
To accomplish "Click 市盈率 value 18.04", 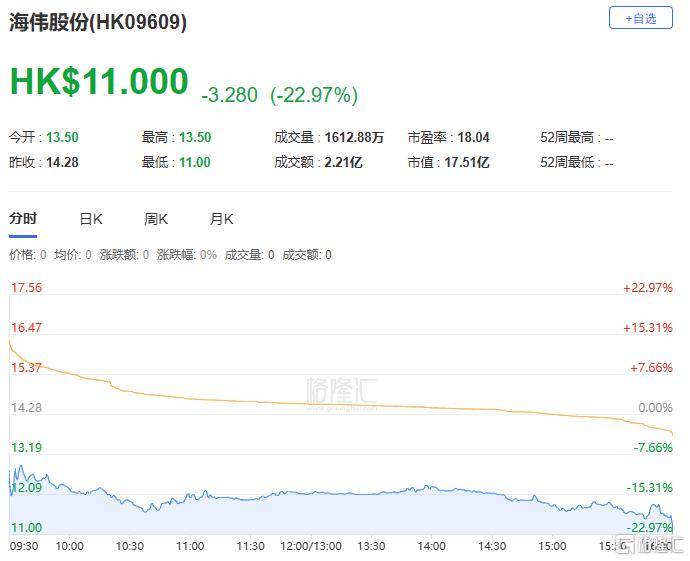I will [473, 137].
